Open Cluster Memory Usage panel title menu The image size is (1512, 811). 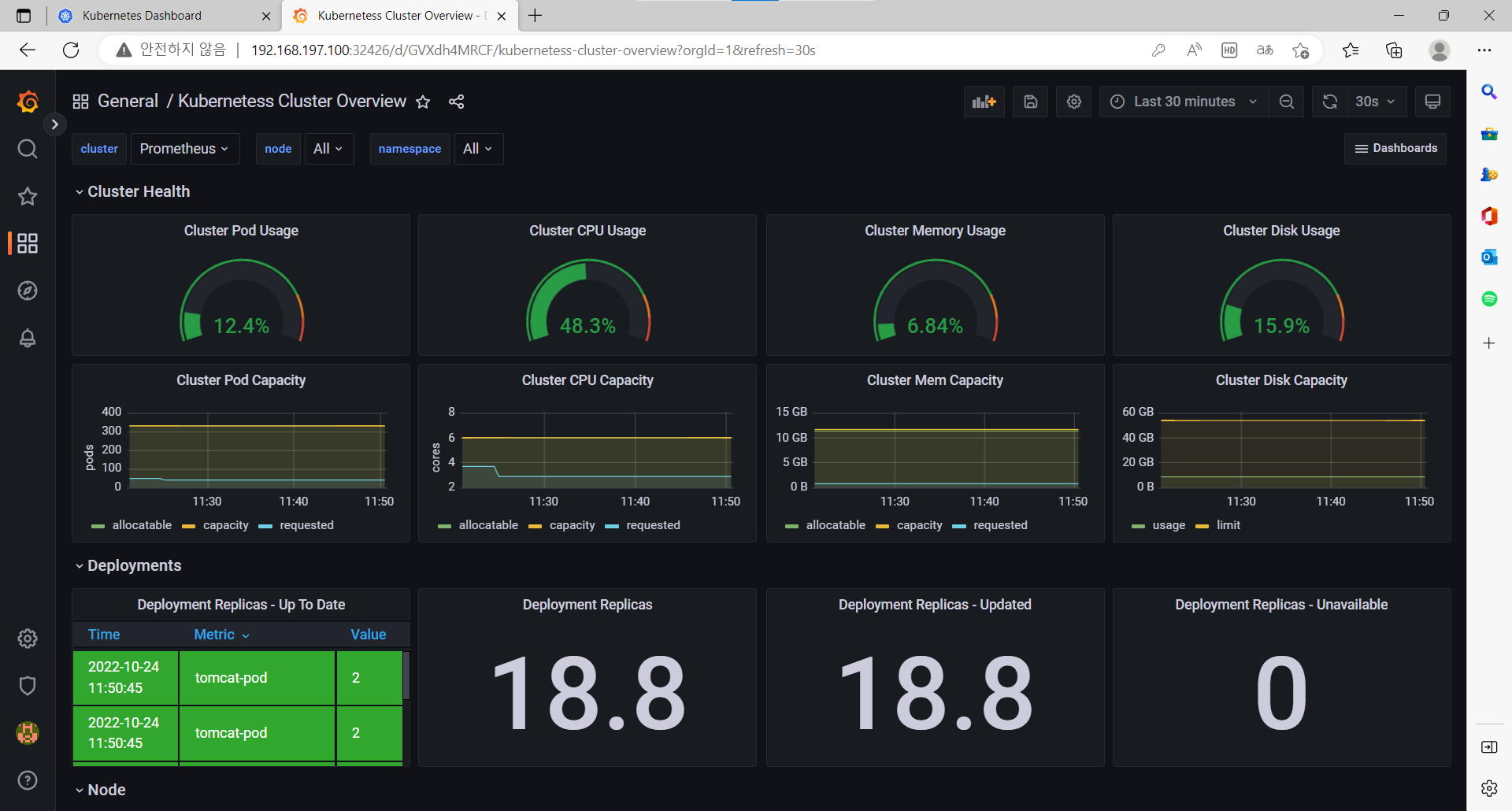pos(935,231)
